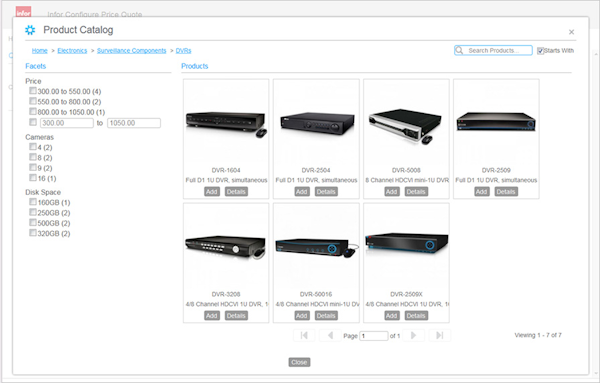Click the DVR-3208 product image
This screenshot has height=383, width=600.
pos(226,247)
